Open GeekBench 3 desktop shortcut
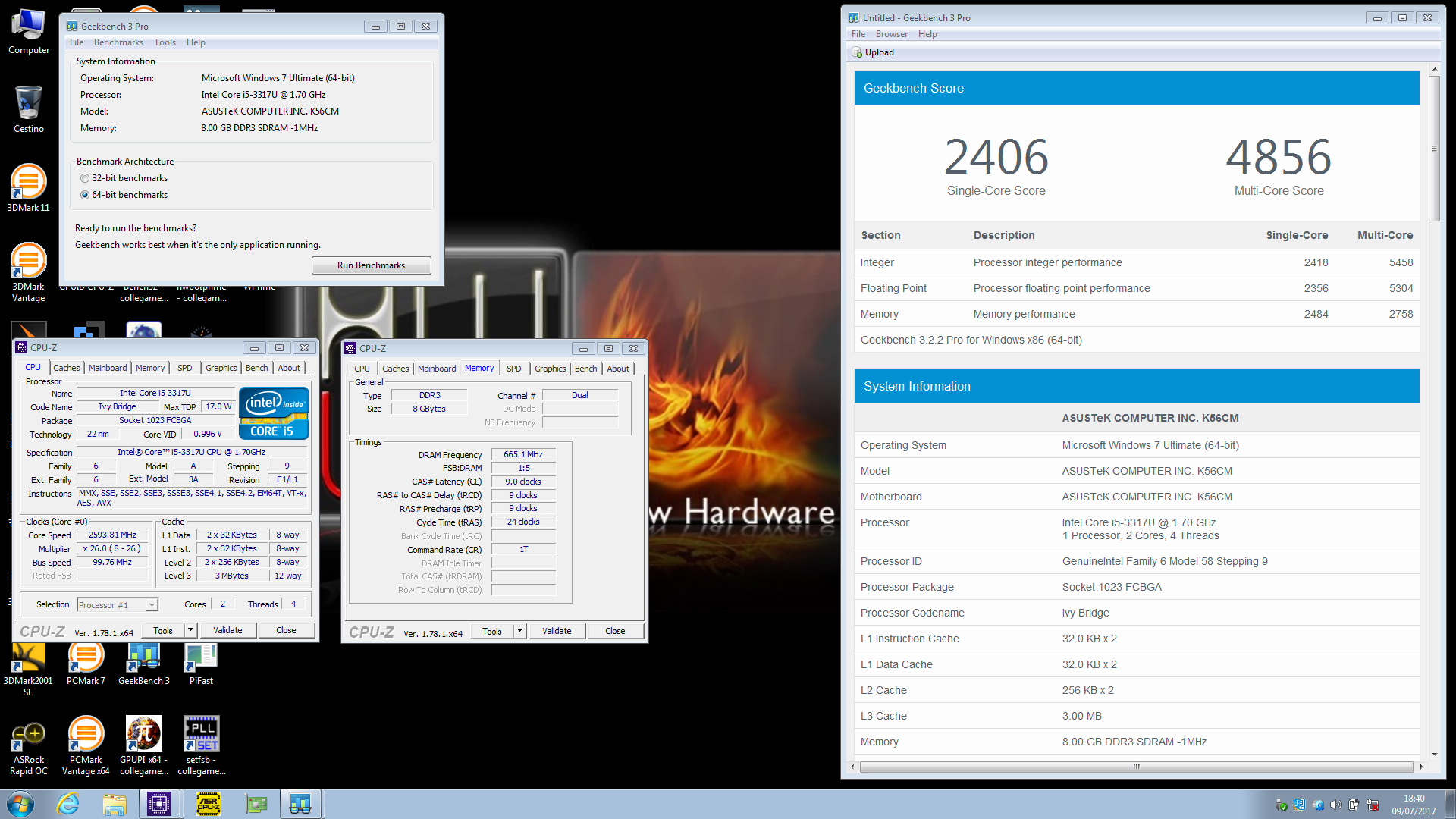The height and width of the screenshot is (819, 1456). [x=144, y=664]
